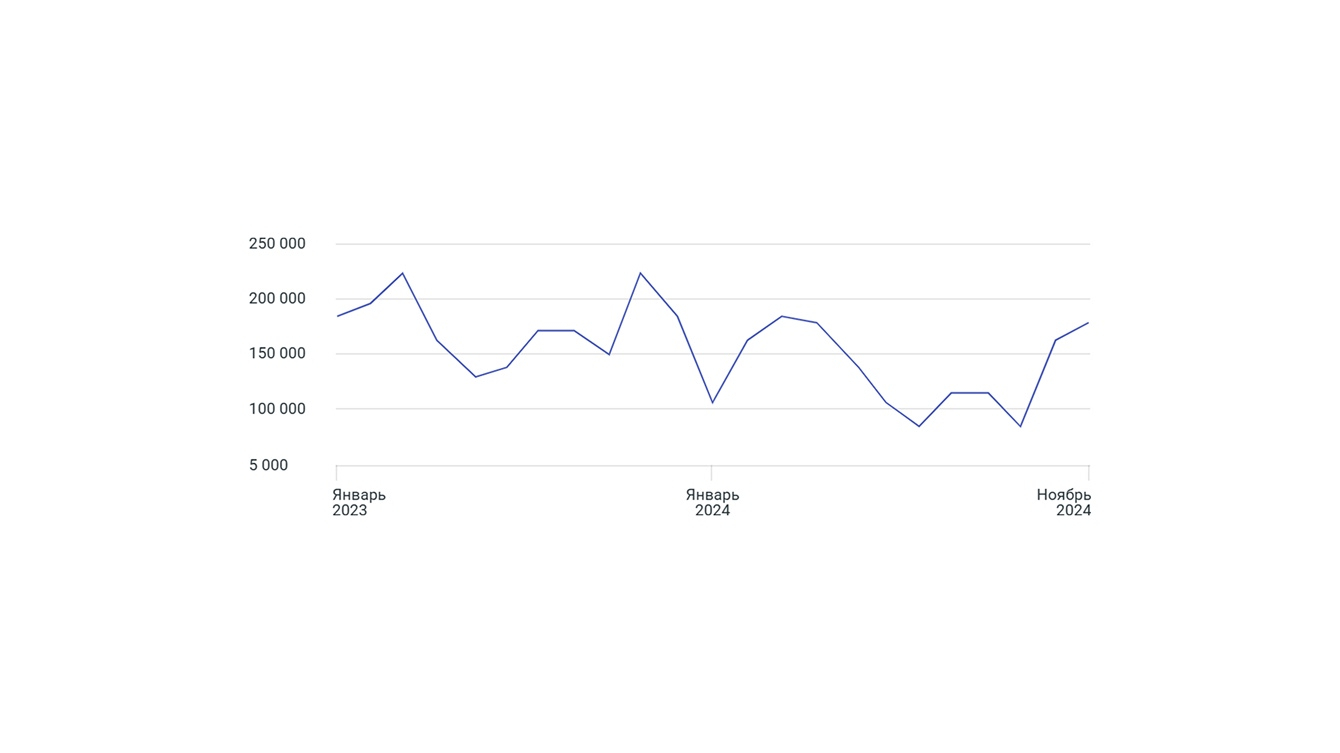Screen dimensions: 1340x753
Task: Click the line's low point above the Январь 2024 tick
Action: click(712, 403)
